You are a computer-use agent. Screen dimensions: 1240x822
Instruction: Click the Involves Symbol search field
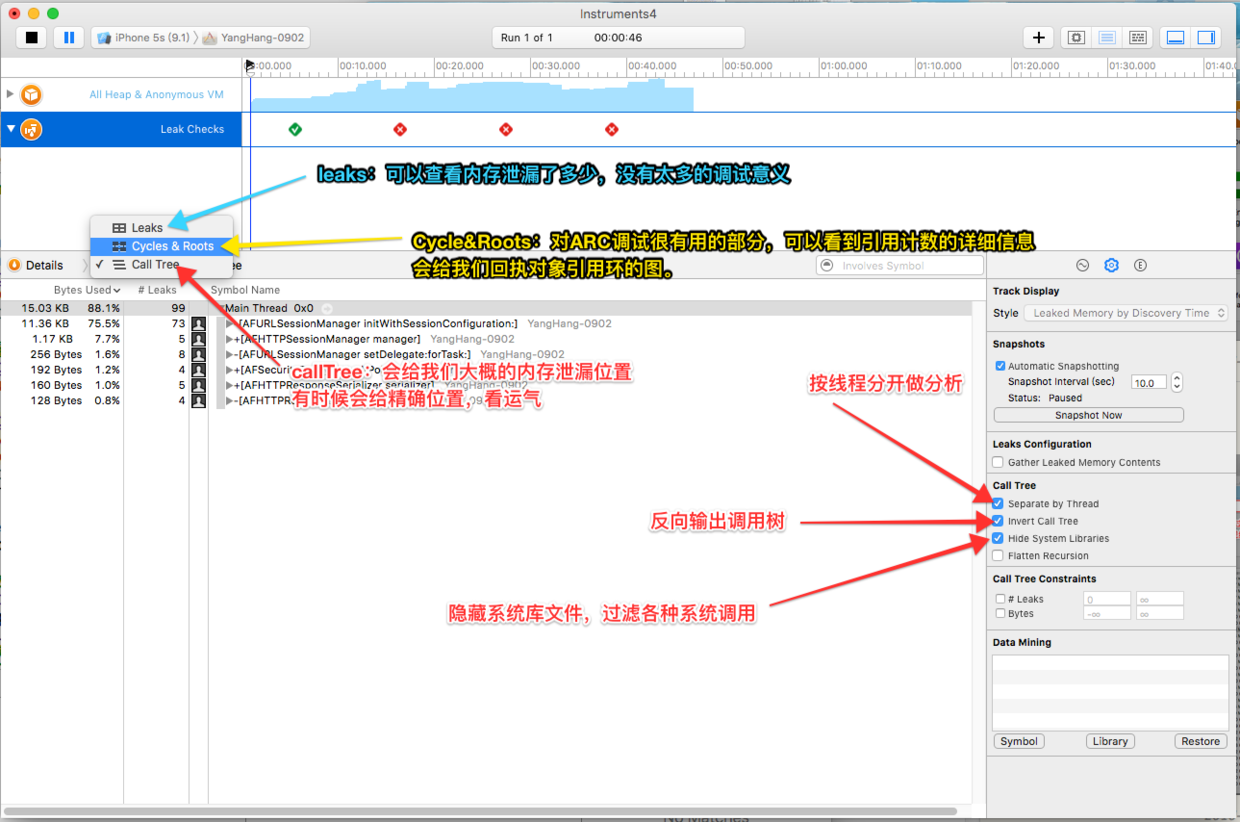pyautogui.click(x=900, y=265)
